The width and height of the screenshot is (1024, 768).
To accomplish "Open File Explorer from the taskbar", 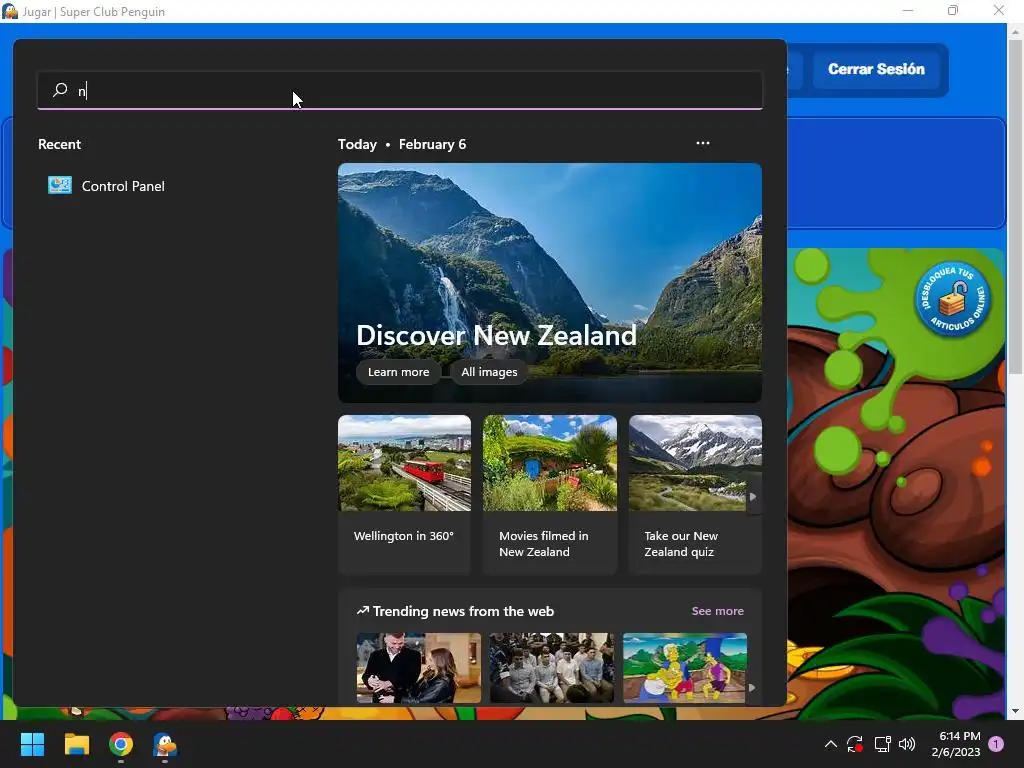I will pos(76,744).
